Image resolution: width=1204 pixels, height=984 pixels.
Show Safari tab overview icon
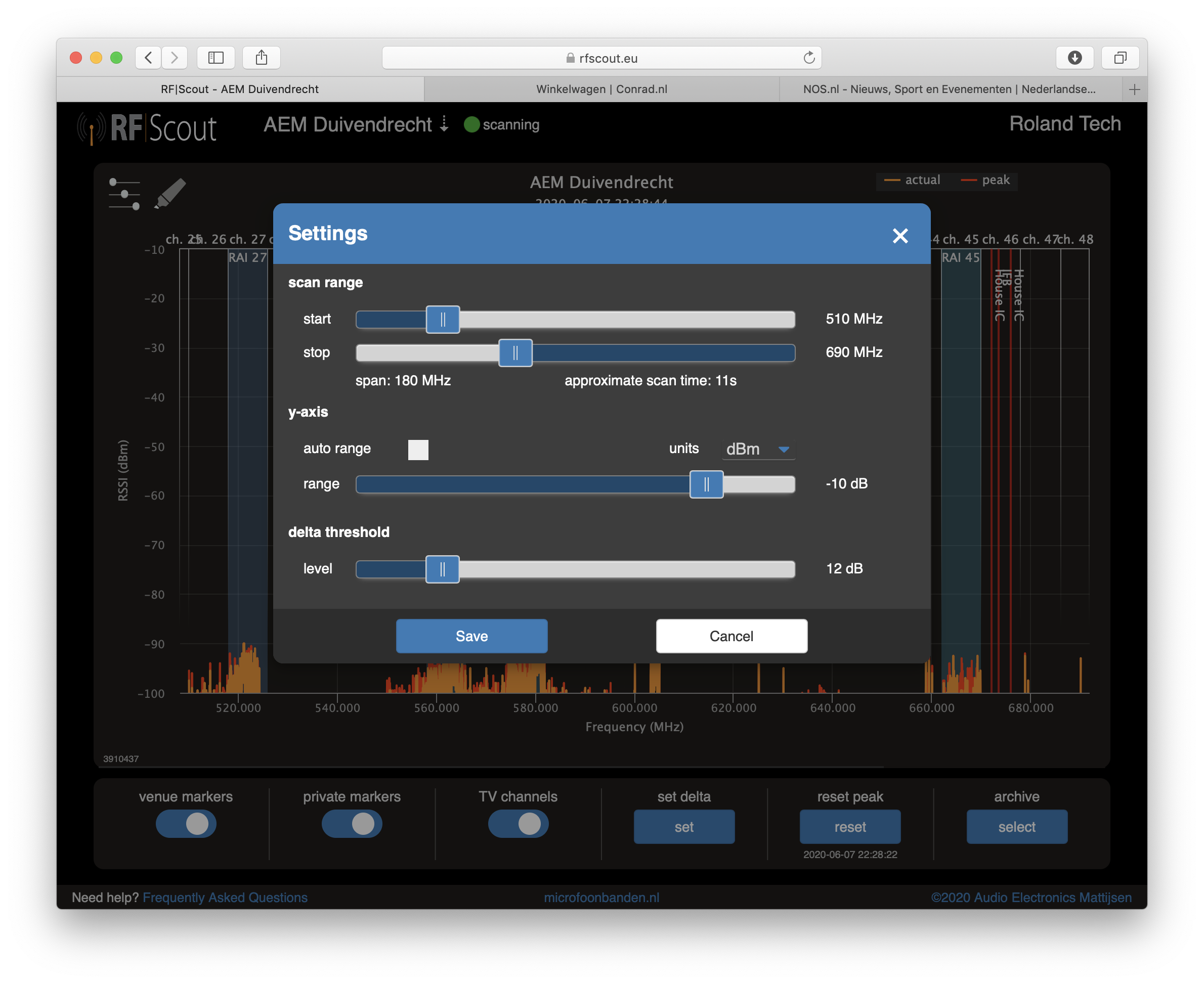pos(1120,57)
